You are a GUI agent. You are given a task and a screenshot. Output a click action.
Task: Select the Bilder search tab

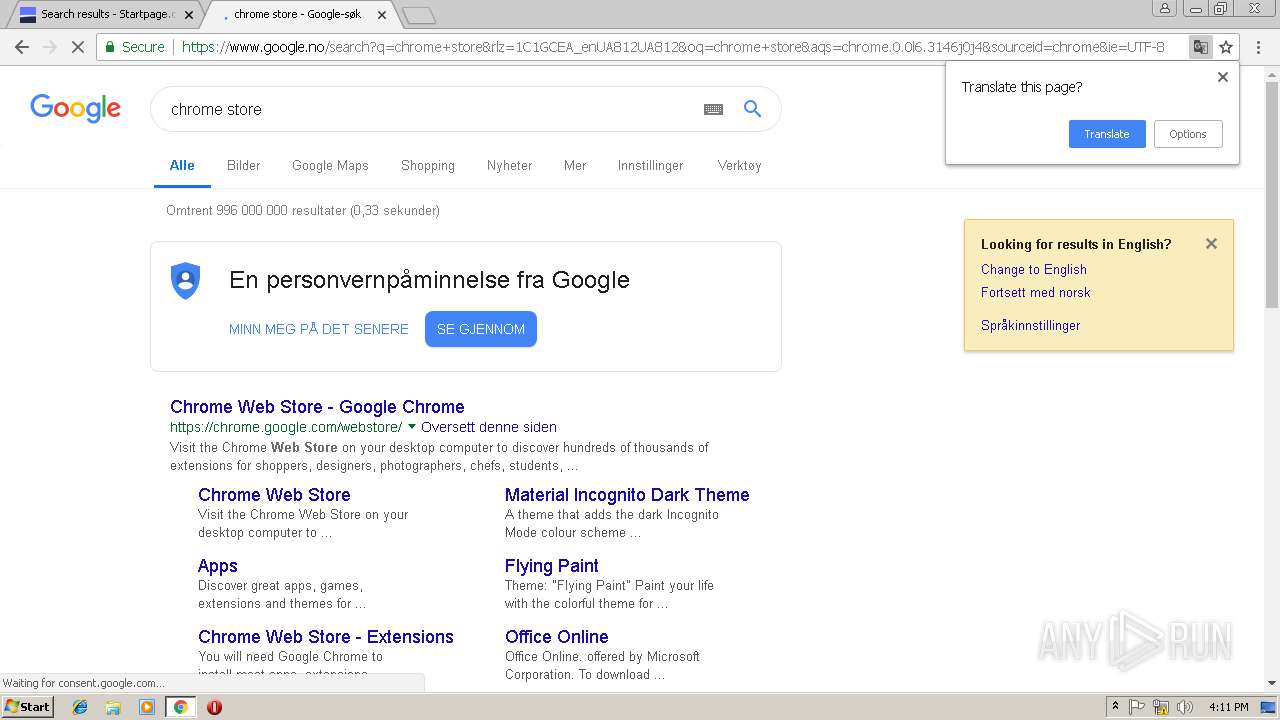pyautogui.click(x=243, y=166)
